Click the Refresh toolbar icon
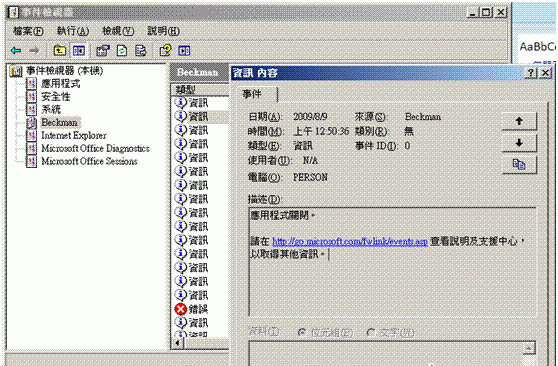 coord(122,51)
